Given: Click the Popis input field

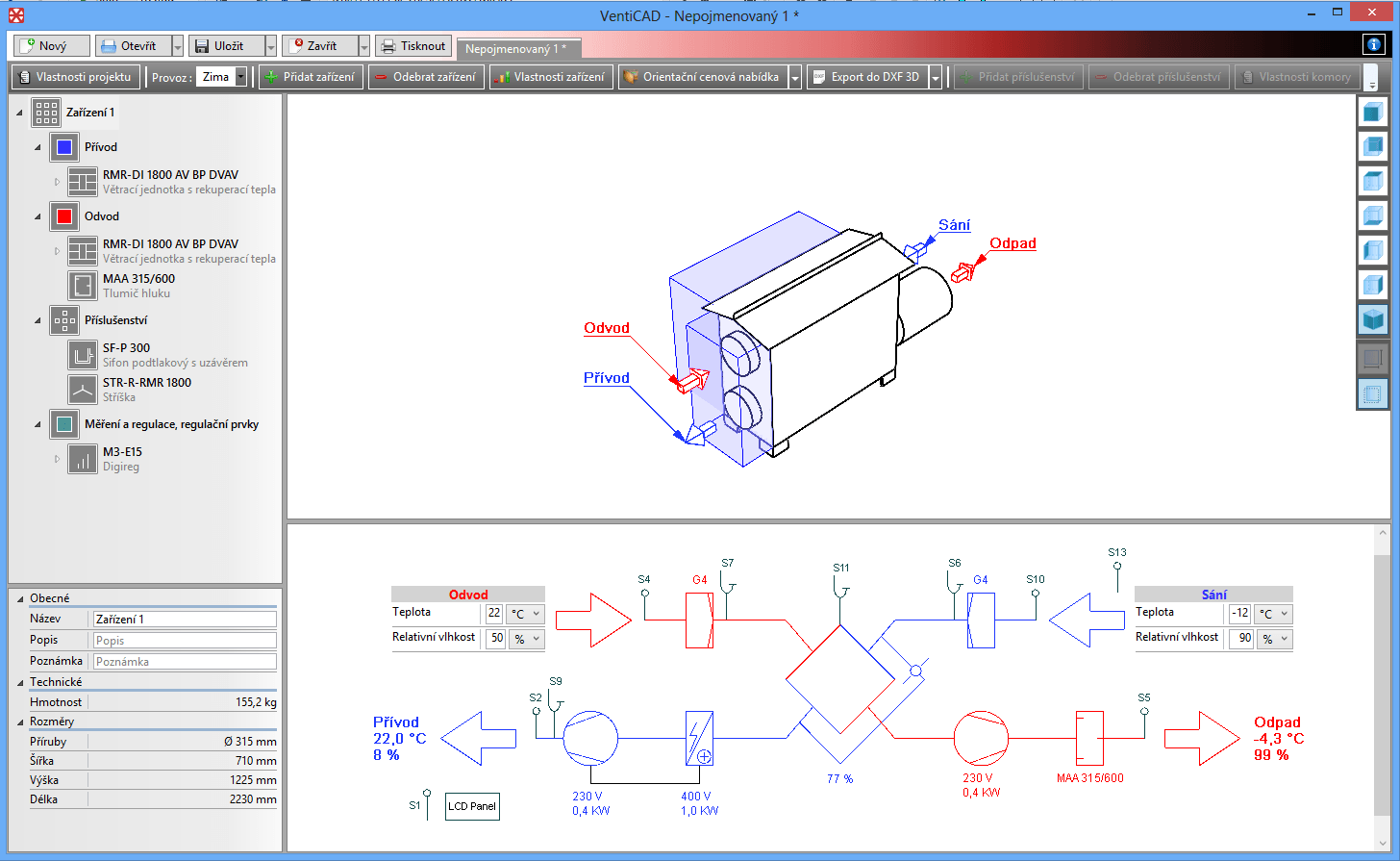Looking at the screenshot, I should click(184, 640).
